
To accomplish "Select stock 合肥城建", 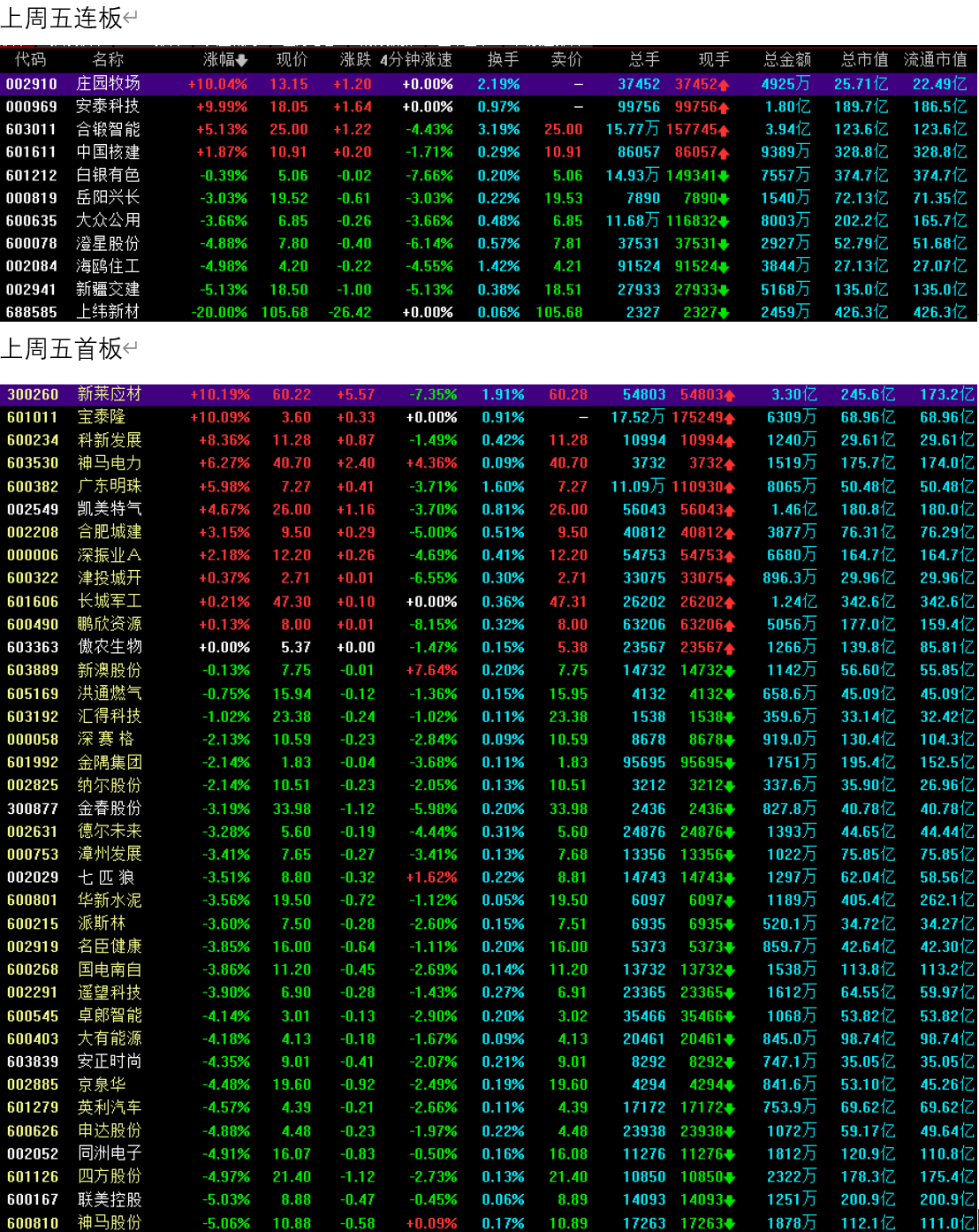I will click(x=110, y=532).
